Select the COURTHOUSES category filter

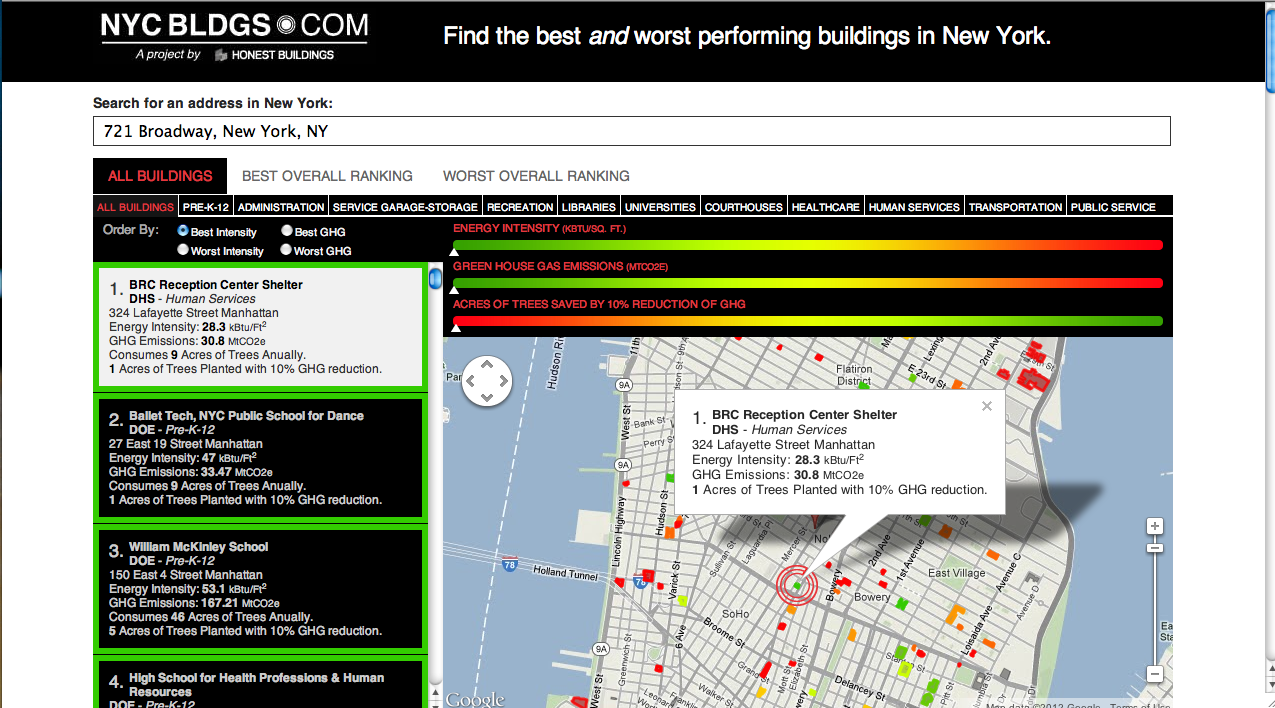pos(744,207)
